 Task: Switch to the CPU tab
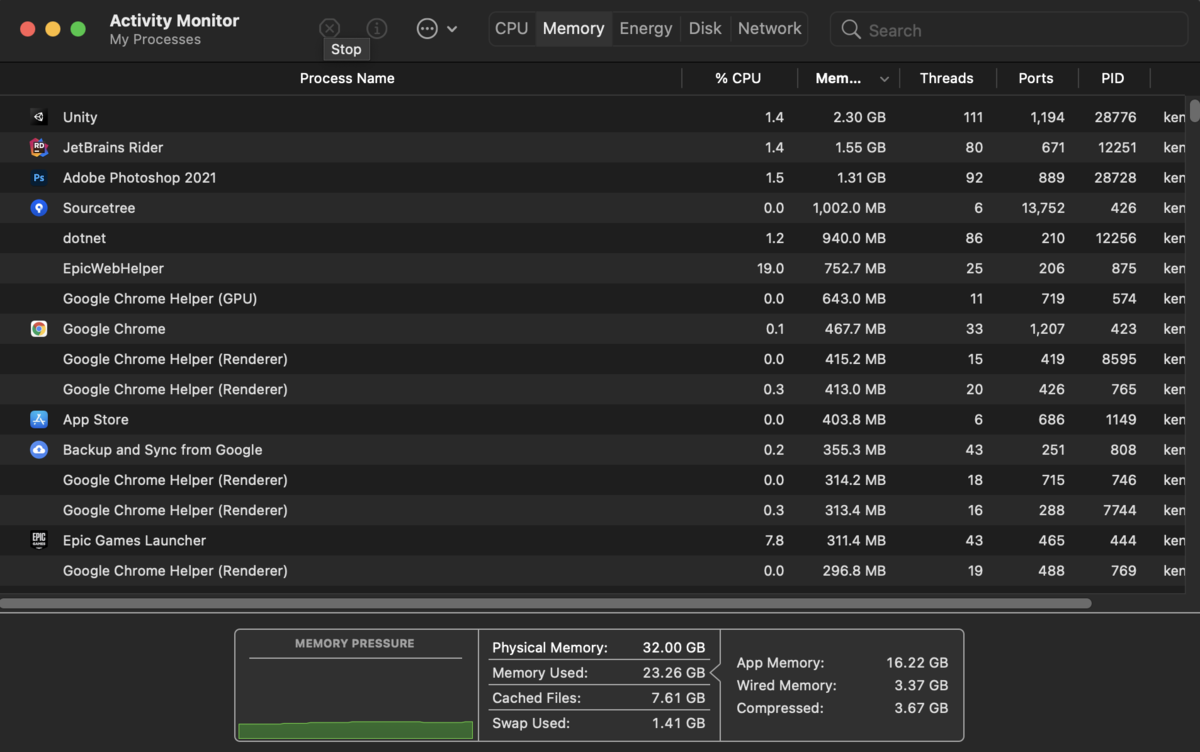[x=512, y=29]
